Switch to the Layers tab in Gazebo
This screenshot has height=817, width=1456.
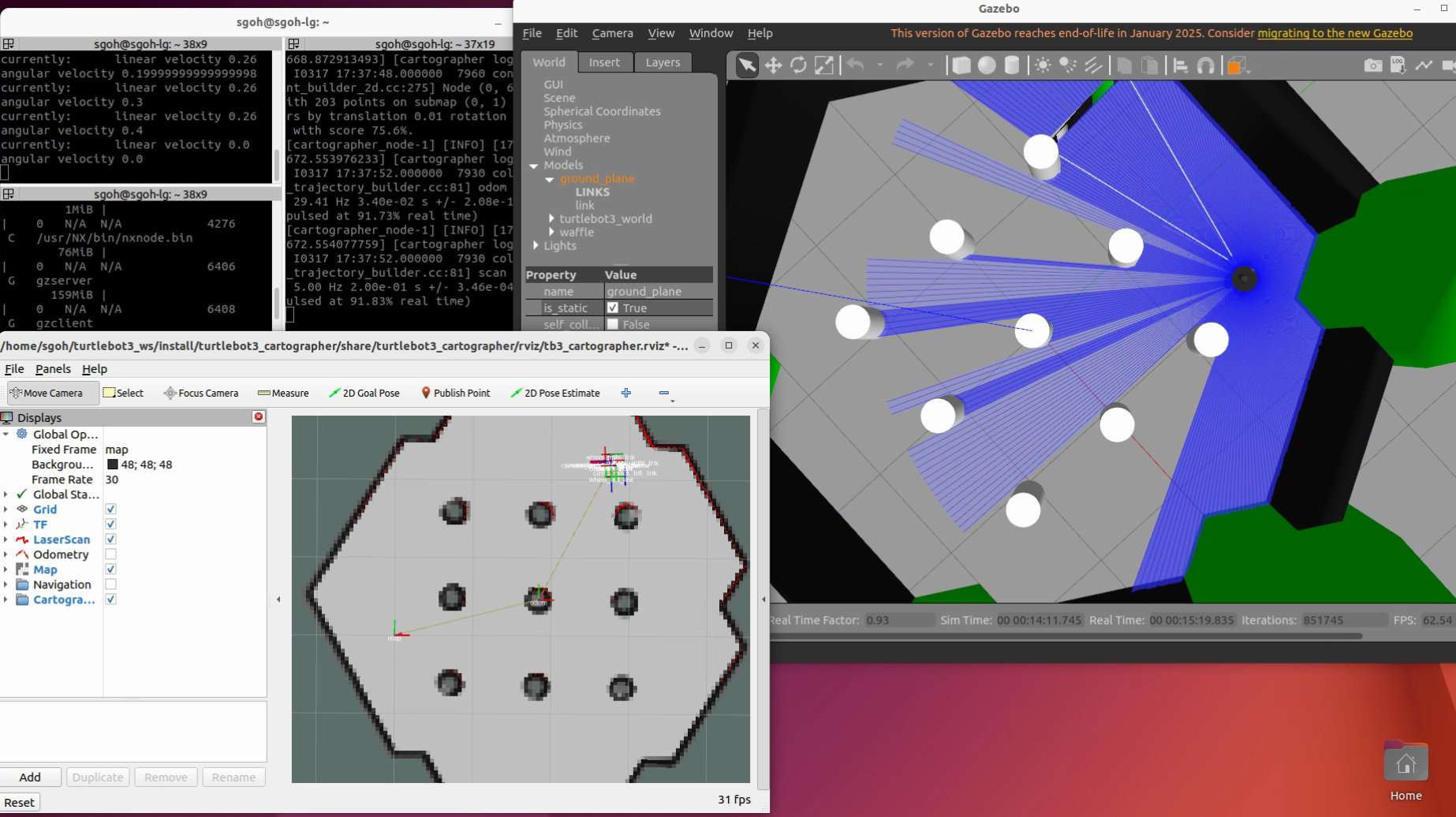pos(663,62)
